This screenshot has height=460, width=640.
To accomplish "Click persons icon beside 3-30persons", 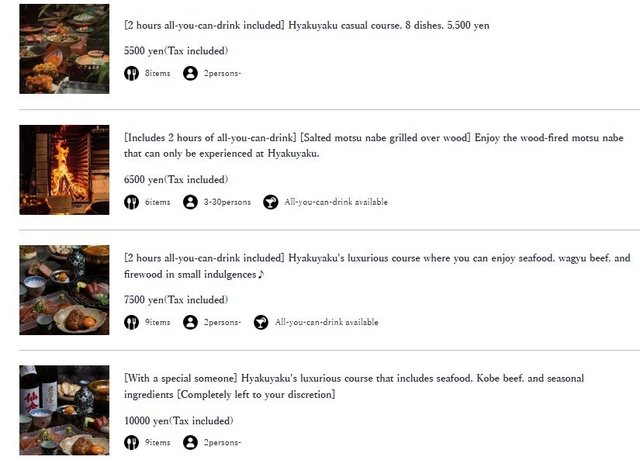I will pyautogui.click(x=190, y=202).
